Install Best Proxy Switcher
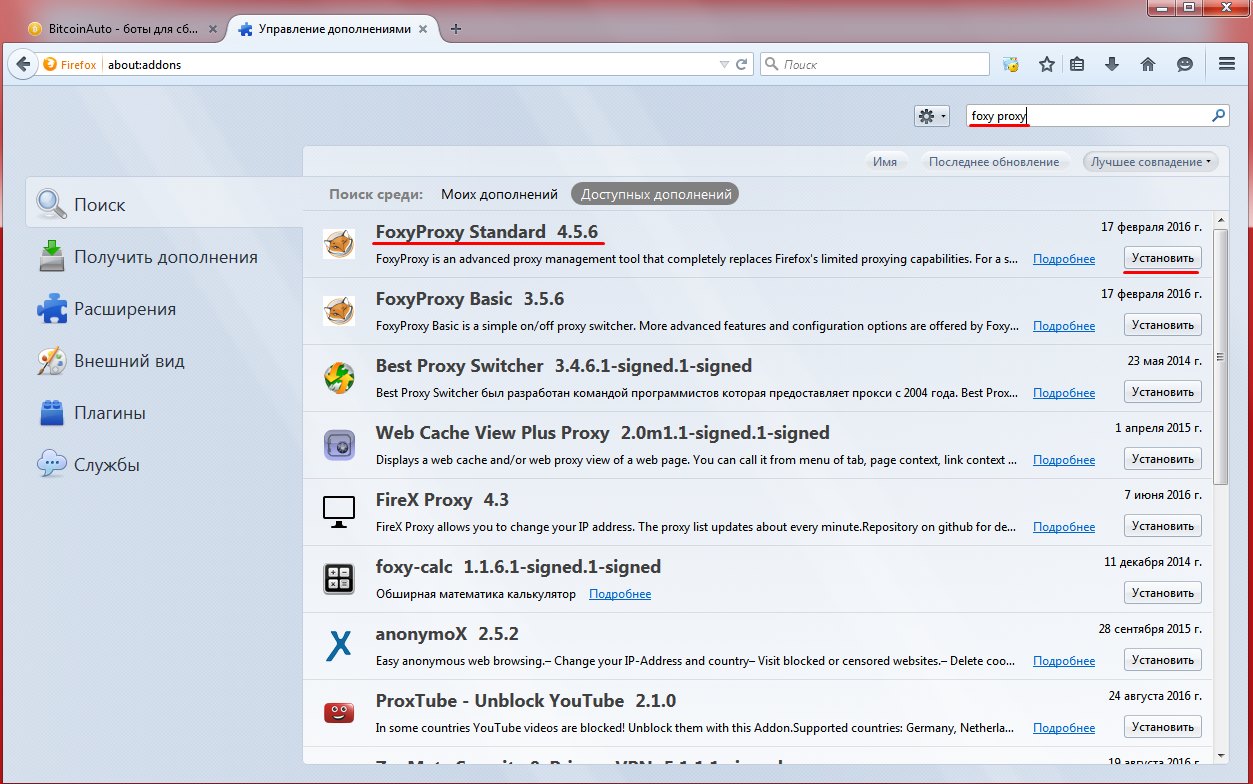1253x784 pixels. click(1163, 392)
